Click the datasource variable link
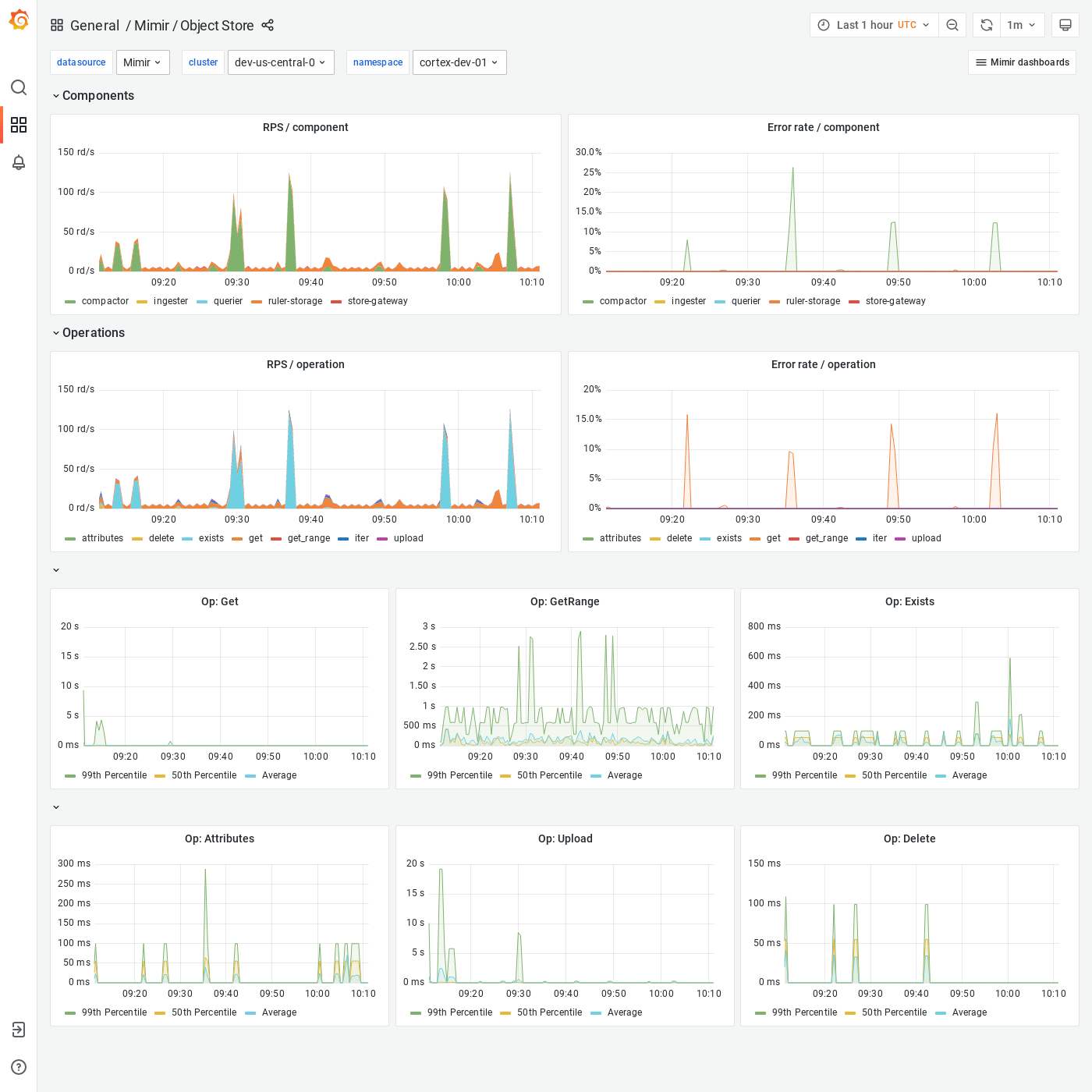 click(81, 62)
